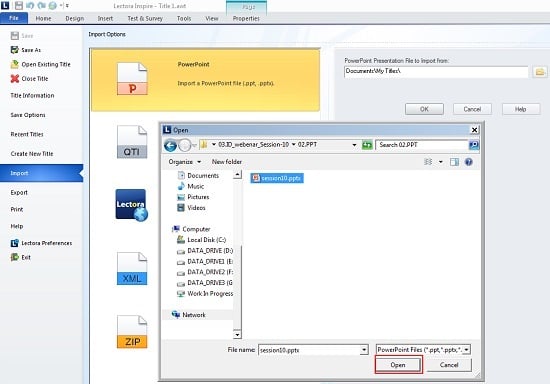This screenshot has height=384, width=550.
Task: Click the Open button in dialog
Action: coord(398,365)
